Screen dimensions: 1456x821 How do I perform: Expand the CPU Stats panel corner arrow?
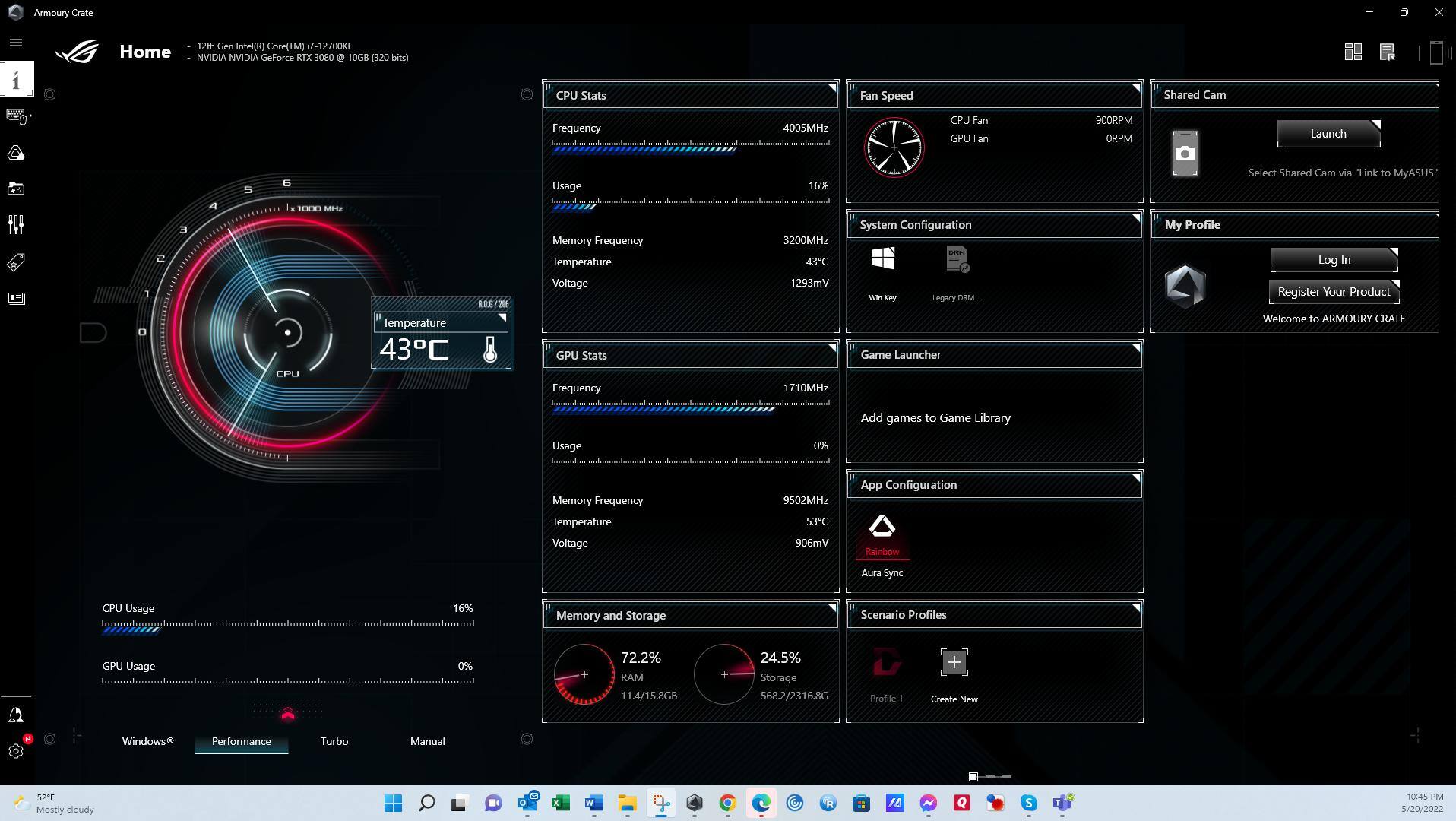831,88
